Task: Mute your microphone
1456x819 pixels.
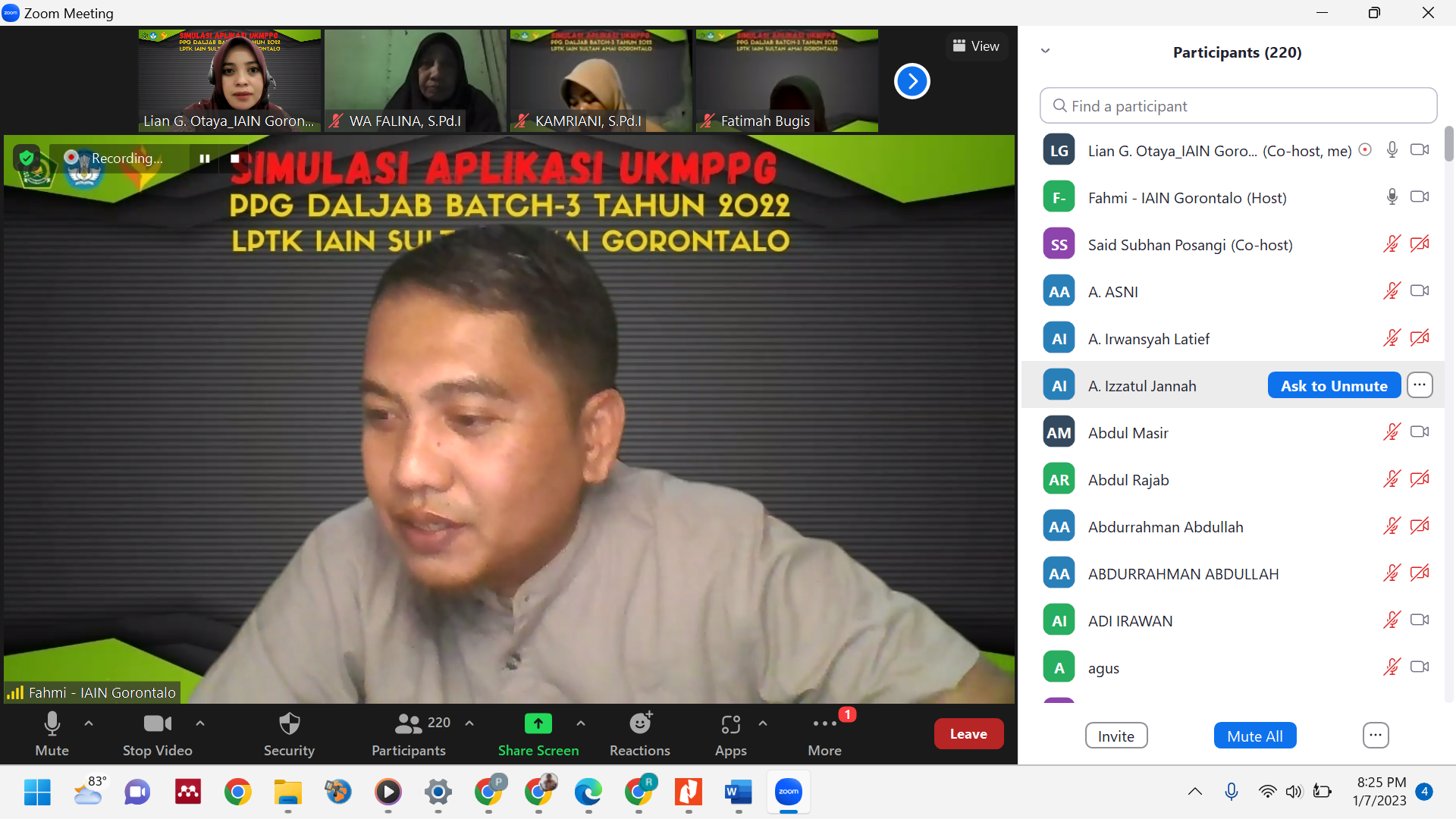Action: point(52,733)
